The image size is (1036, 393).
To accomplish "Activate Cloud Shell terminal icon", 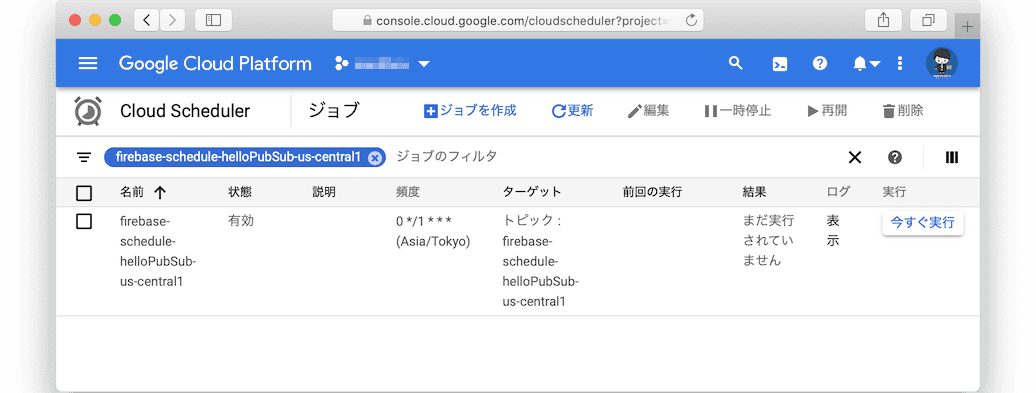I will (x=780, y=64).
